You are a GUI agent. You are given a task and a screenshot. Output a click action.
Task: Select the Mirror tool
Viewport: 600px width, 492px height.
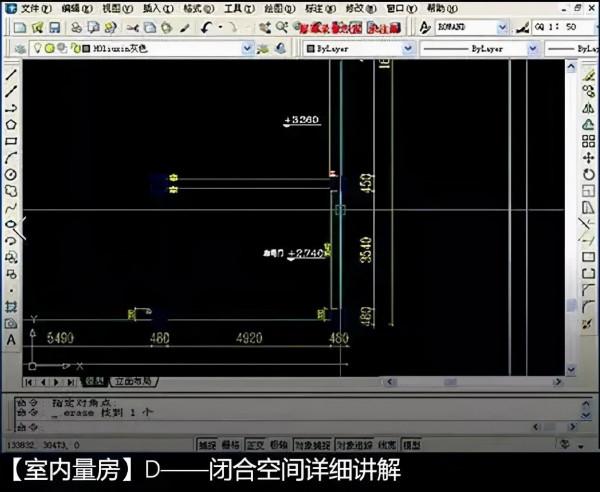[588, 108]
